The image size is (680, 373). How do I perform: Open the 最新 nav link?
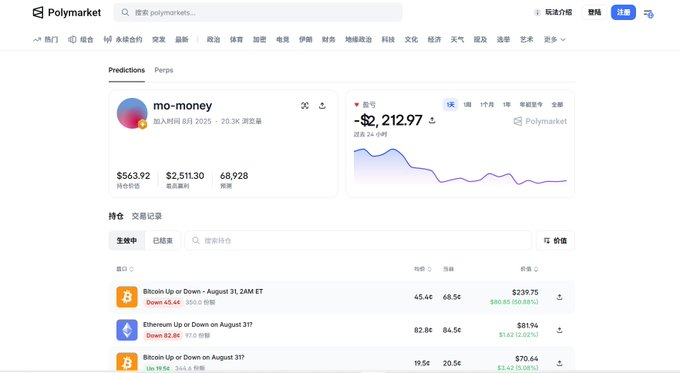pyautogui.click(x=182, y=39)
